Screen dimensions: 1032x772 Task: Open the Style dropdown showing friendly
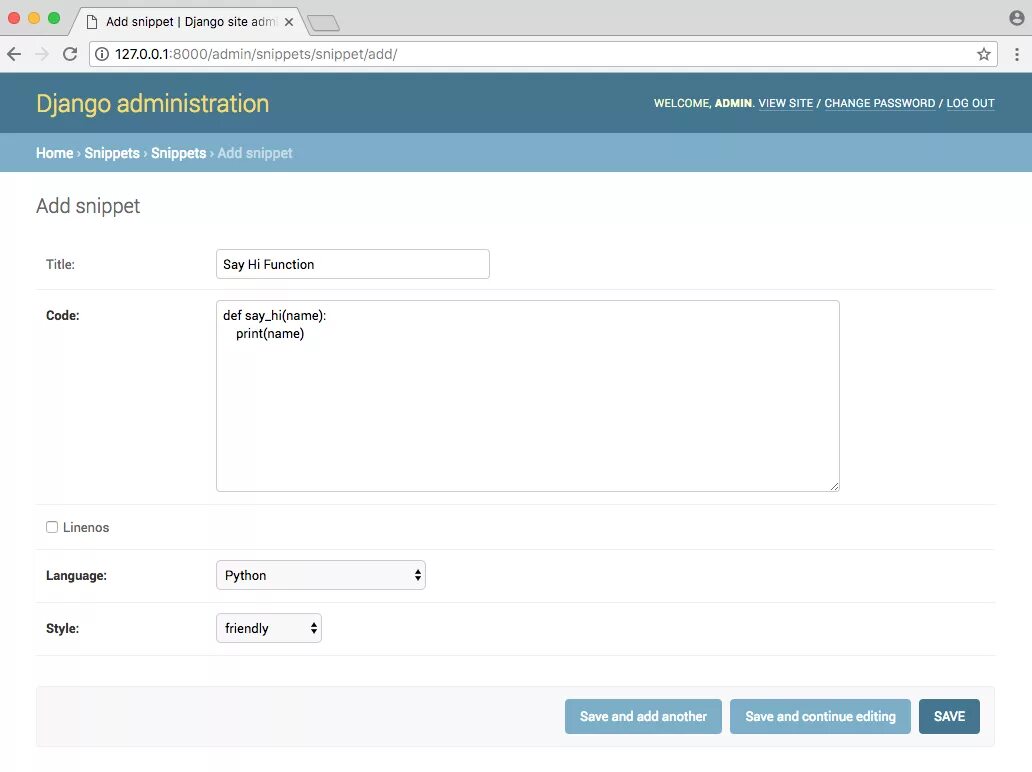269,628
